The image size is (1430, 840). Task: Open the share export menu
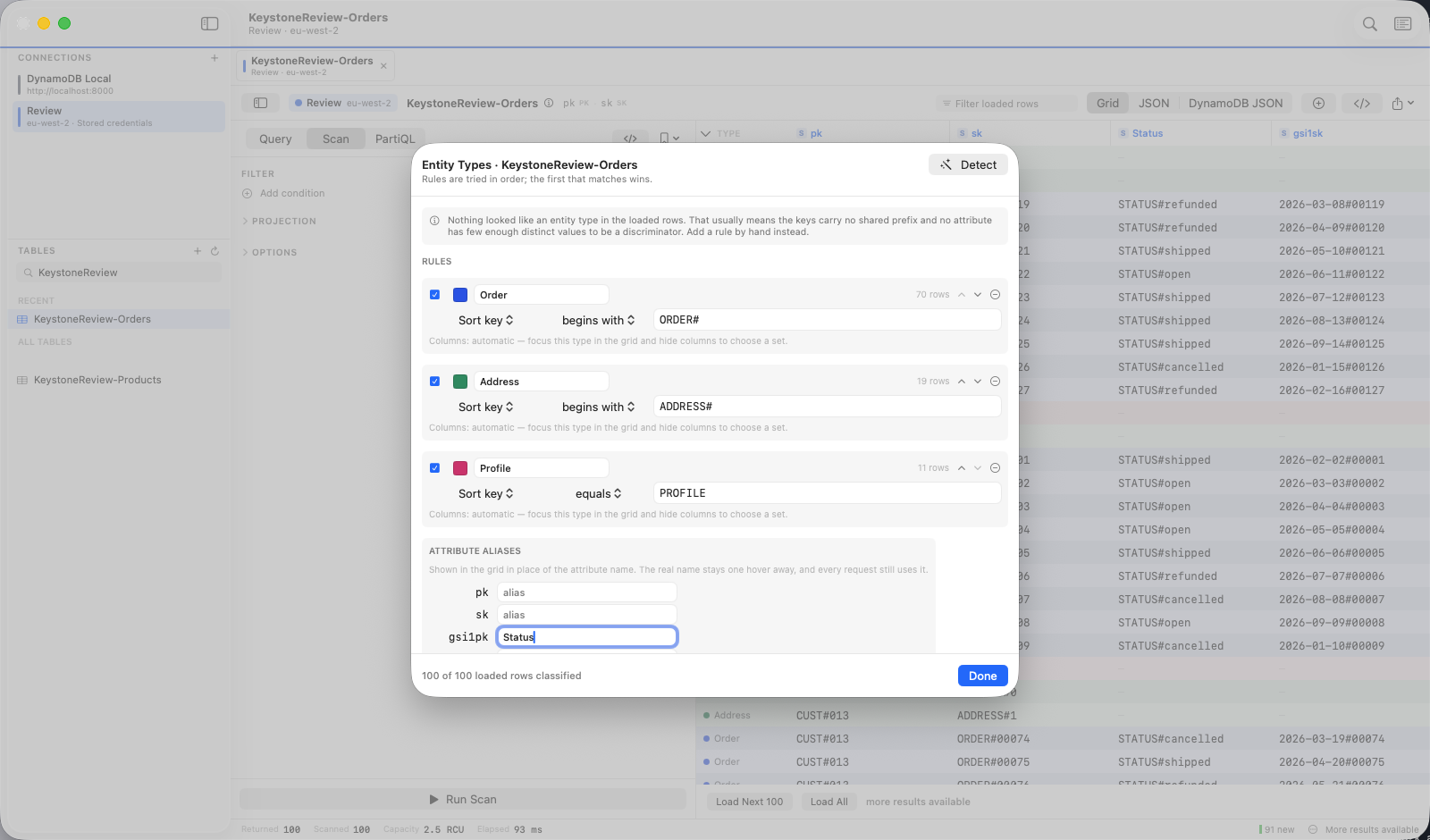tap(1402, 103)
